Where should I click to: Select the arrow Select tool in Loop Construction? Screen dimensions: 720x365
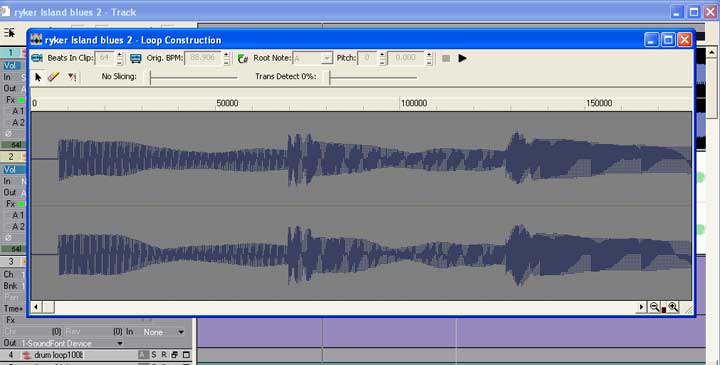click(x=38, y=77)
